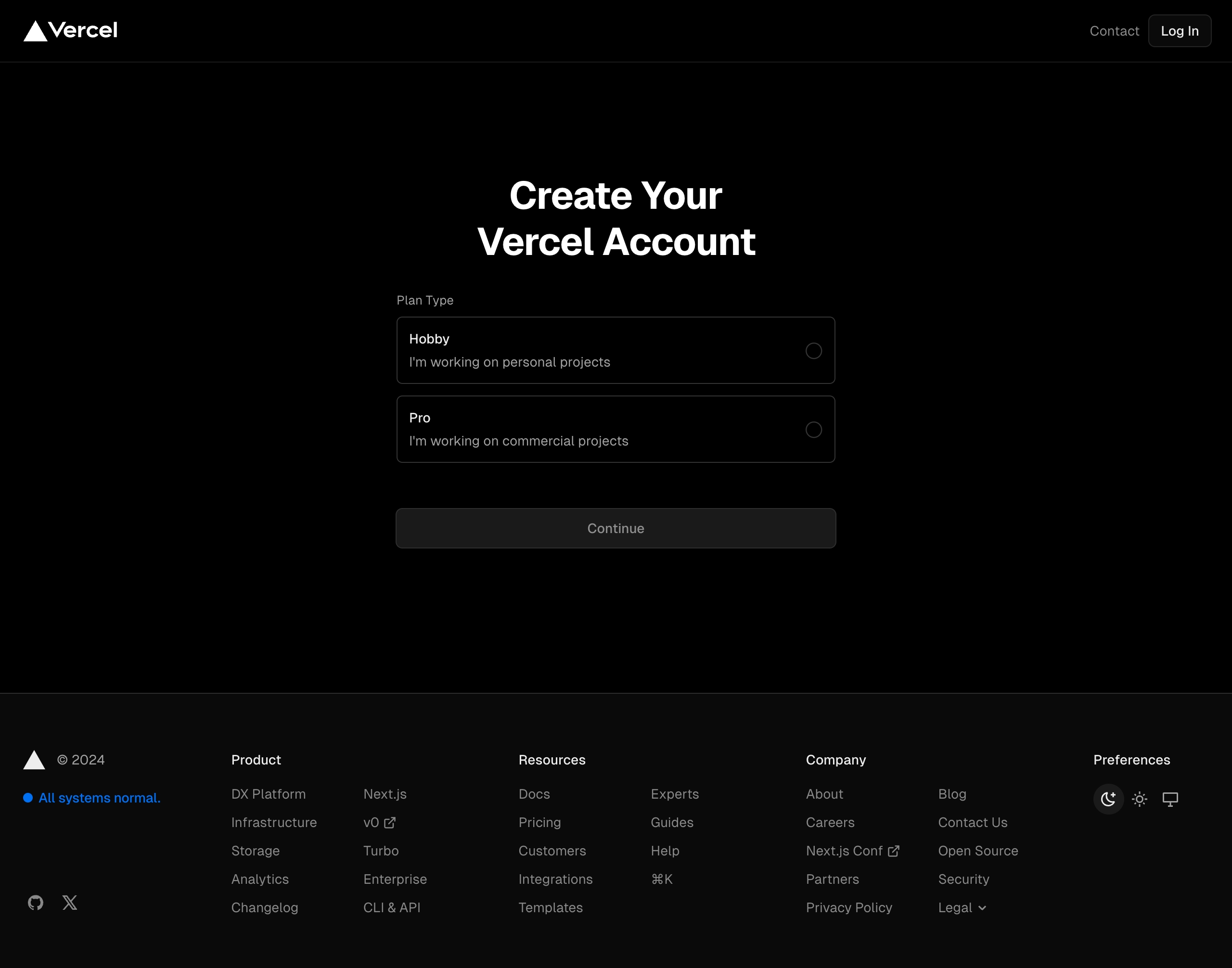Click the Vercel logo in the header
Screen dimensions: 1232x968
[70, 31]
